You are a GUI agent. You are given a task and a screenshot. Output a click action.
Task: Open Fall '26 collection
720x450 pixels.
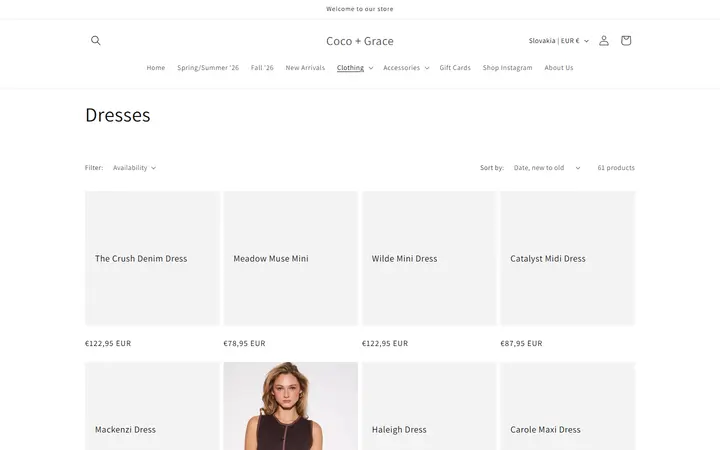coord(262,68)
